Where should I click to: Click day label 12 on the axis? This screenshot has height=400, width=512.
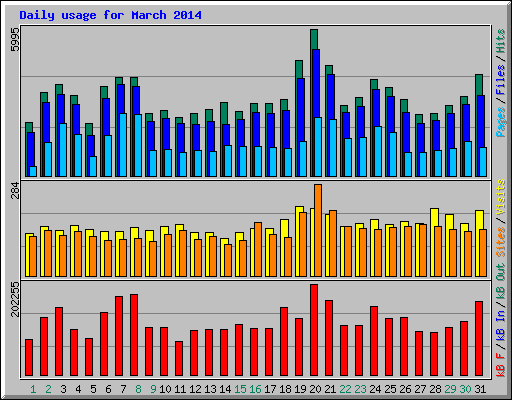[x=195, y=389]
